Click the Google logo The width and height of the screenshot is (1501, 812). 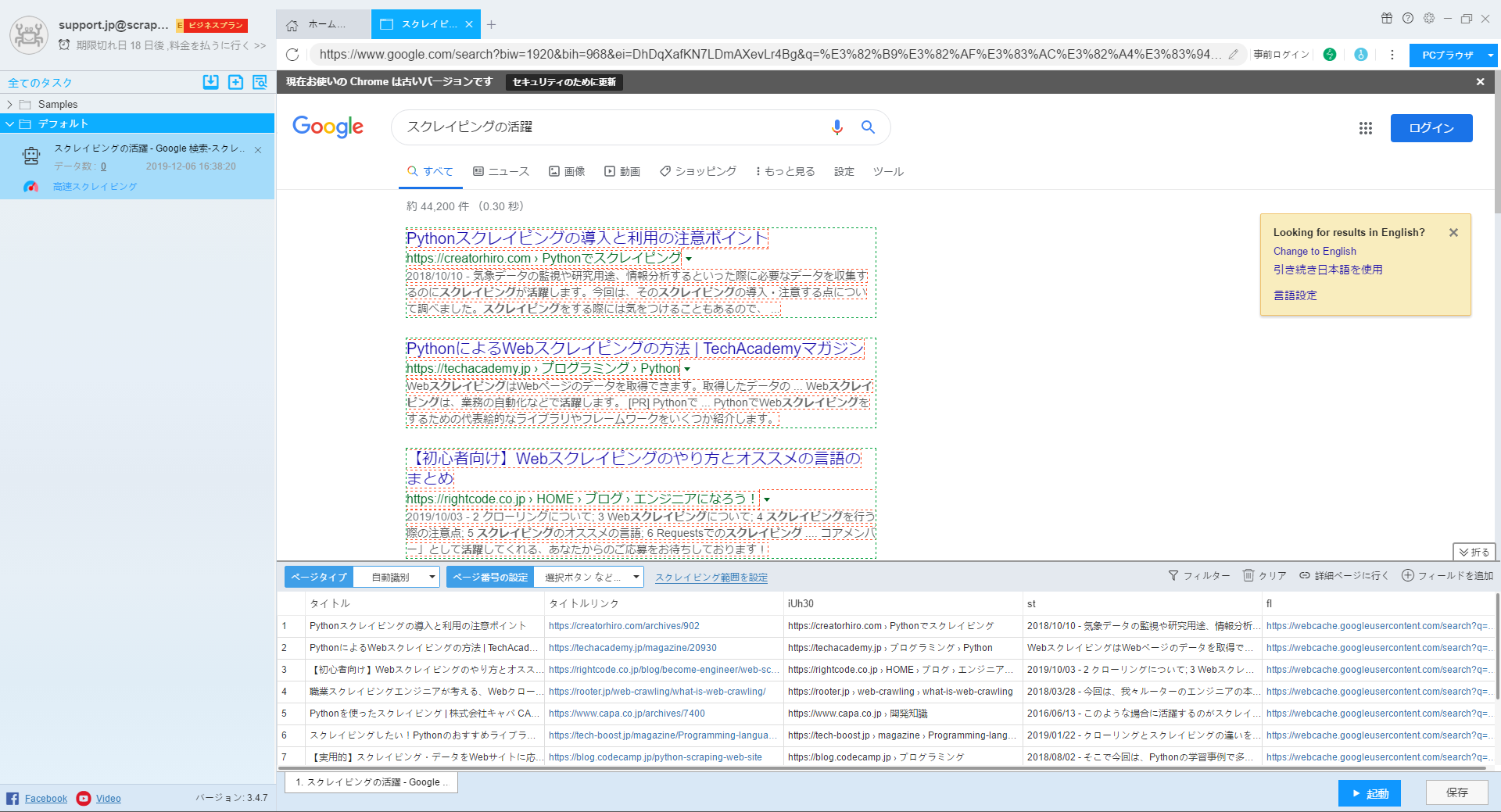tap(328, 127)
